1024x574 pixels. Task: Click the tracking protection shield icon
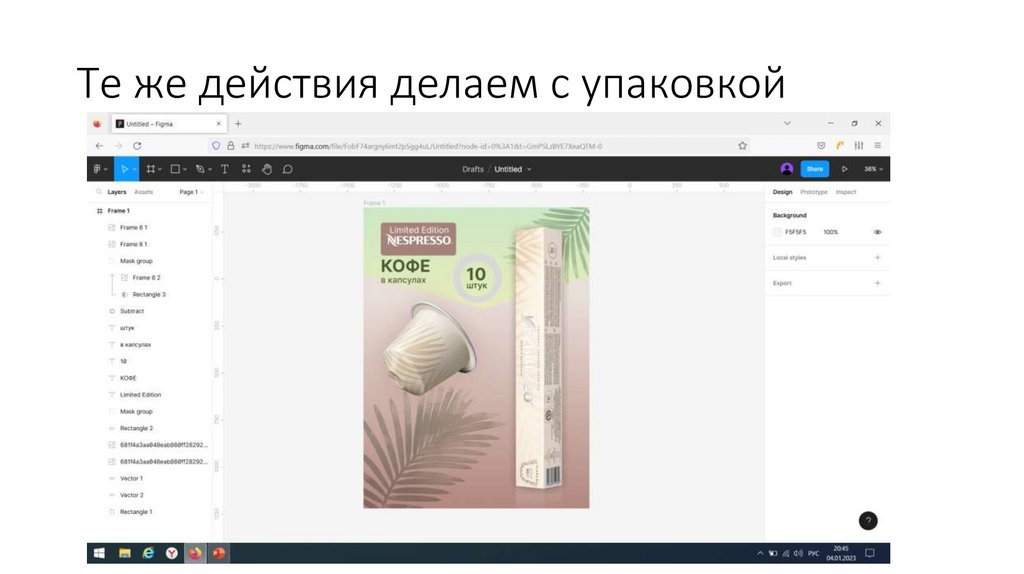[216, 146]
